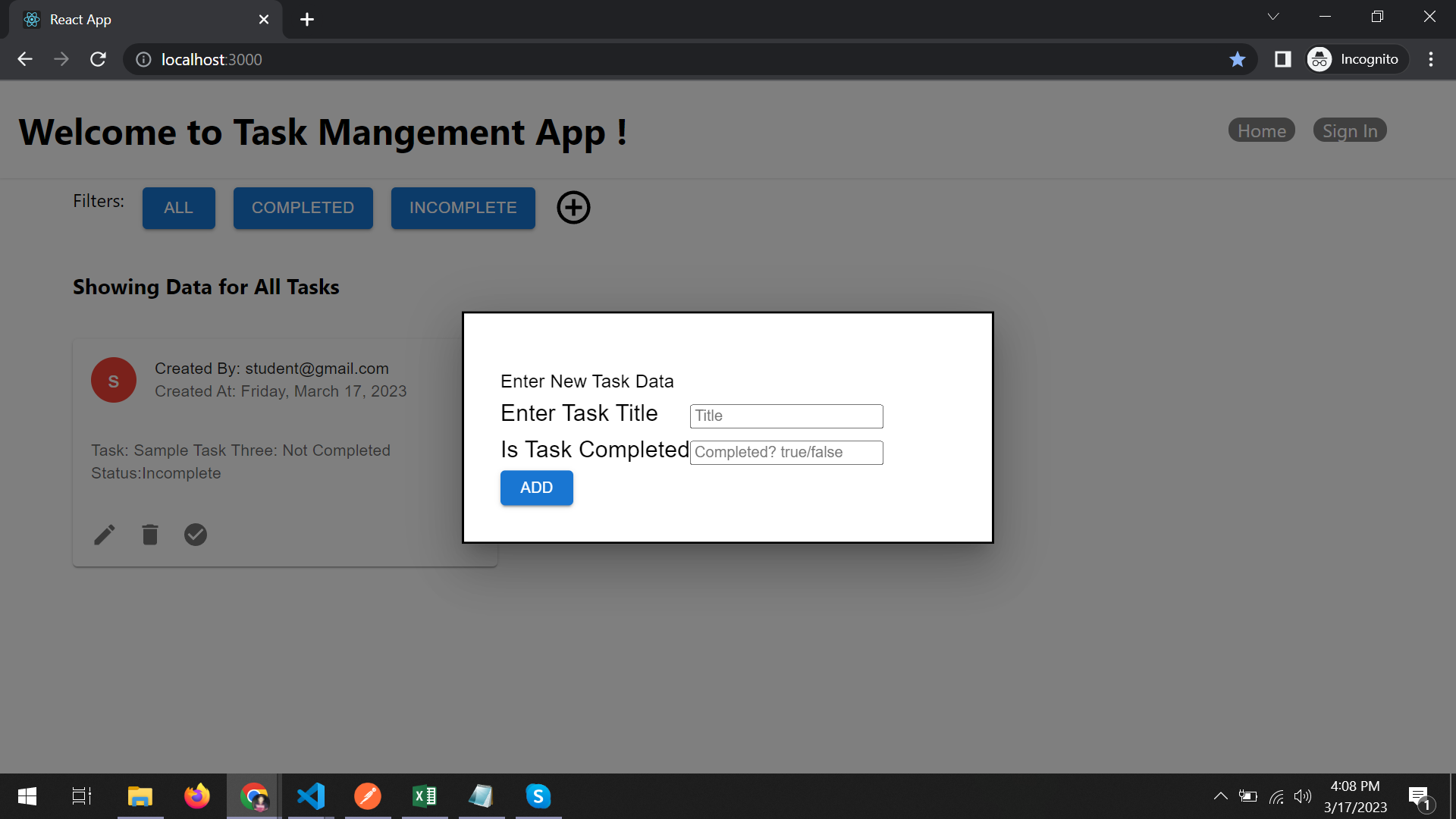Click the Sign In link
The width and height of the screenshot is (1456, 819).
pyautogui.click(x=1349, y=130)
